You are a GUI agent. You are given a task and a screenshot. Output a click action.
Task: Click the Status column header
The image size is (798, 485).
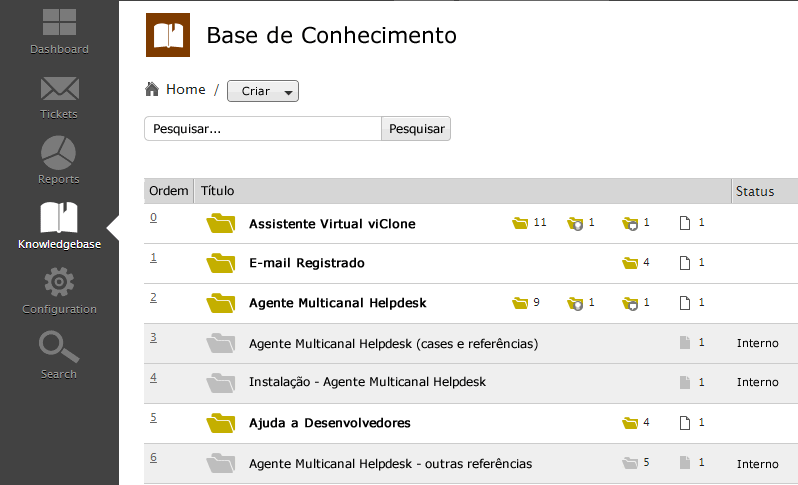(x=755, y=190)
